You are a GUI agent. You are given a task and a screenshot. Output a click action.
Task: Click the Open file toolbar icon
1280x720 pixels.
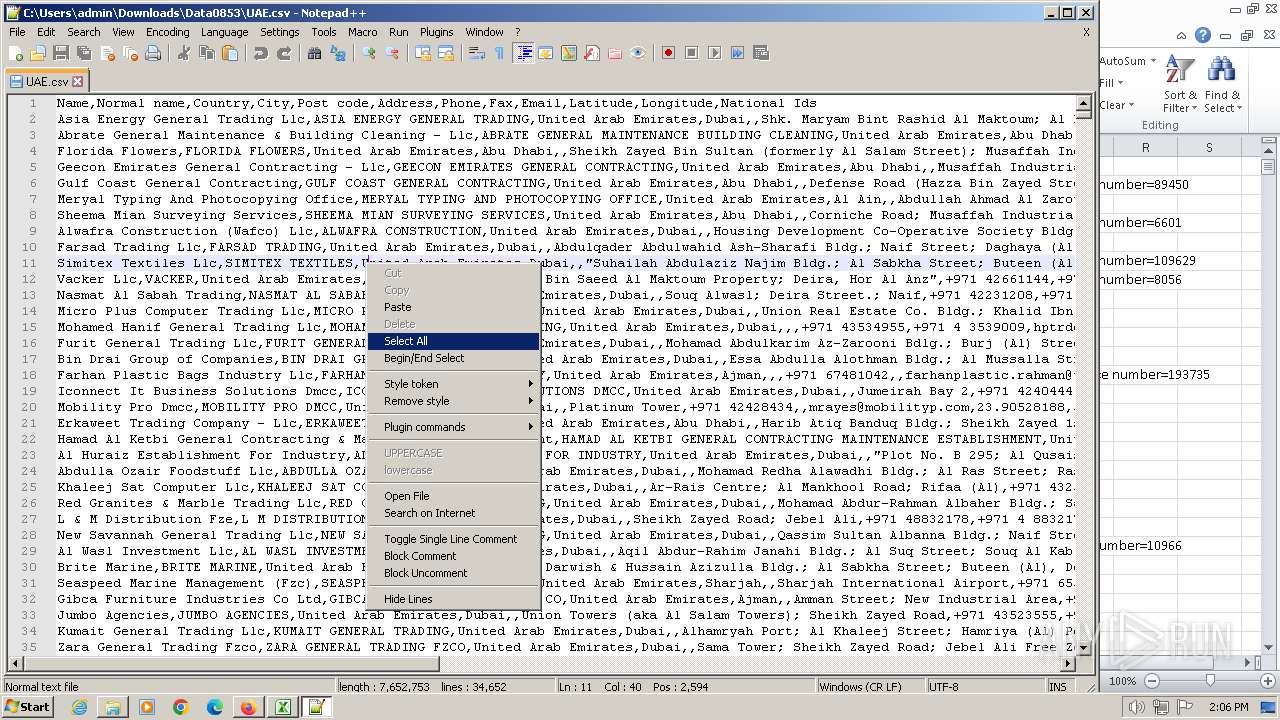click(38, 53)
